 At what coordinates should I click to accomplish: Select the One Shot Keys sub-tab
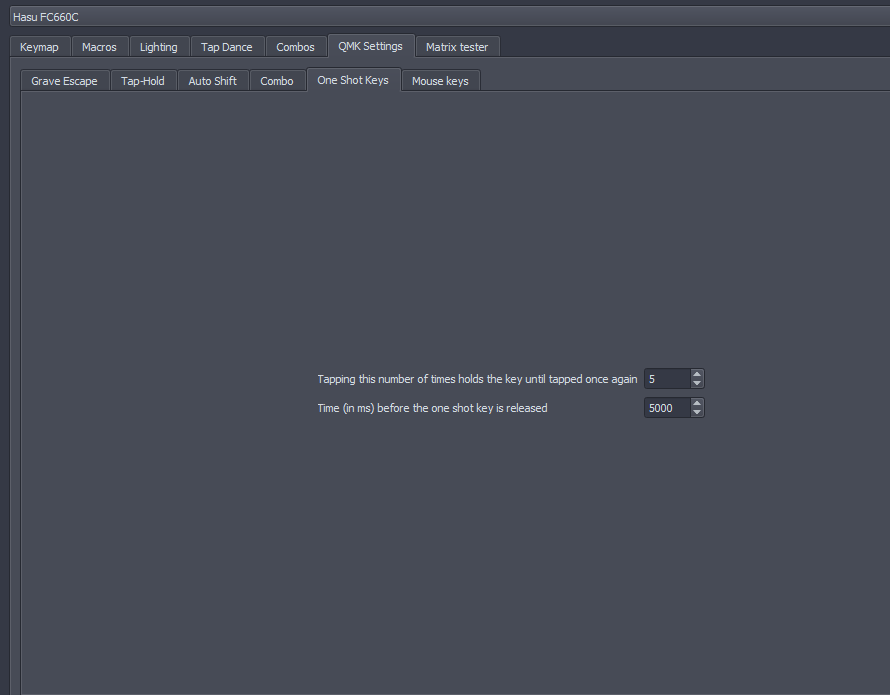click(x=353, y=80)
